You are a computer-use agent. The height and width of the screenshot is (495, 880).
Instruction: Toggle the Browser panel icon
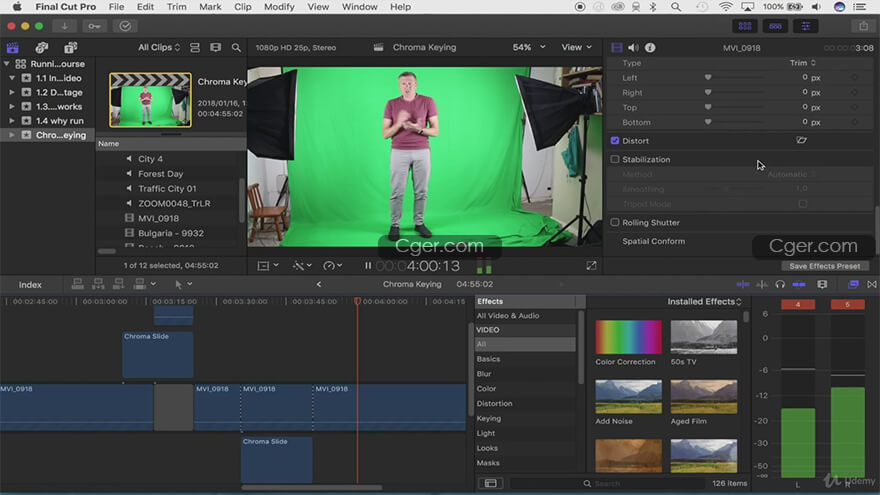point(745,26)
